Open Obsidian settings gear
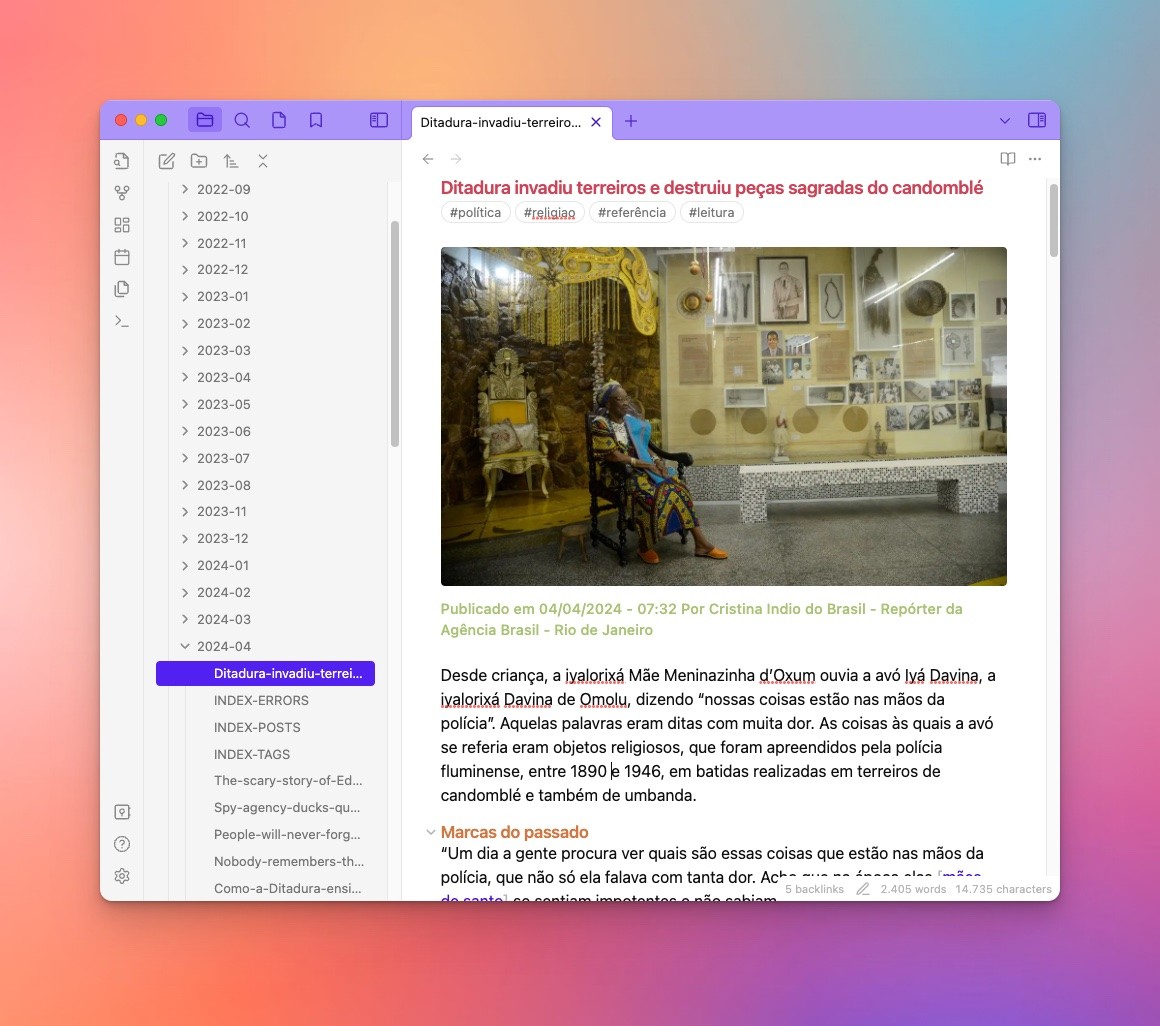The width and height of the screenshot is (1160, 1026). pyautogui.click(x=122, y=876)
